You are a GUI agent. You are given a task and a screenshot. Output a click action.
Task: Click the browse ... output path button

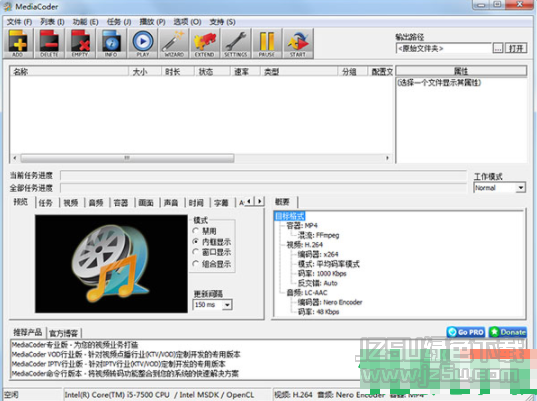point(498,48)
